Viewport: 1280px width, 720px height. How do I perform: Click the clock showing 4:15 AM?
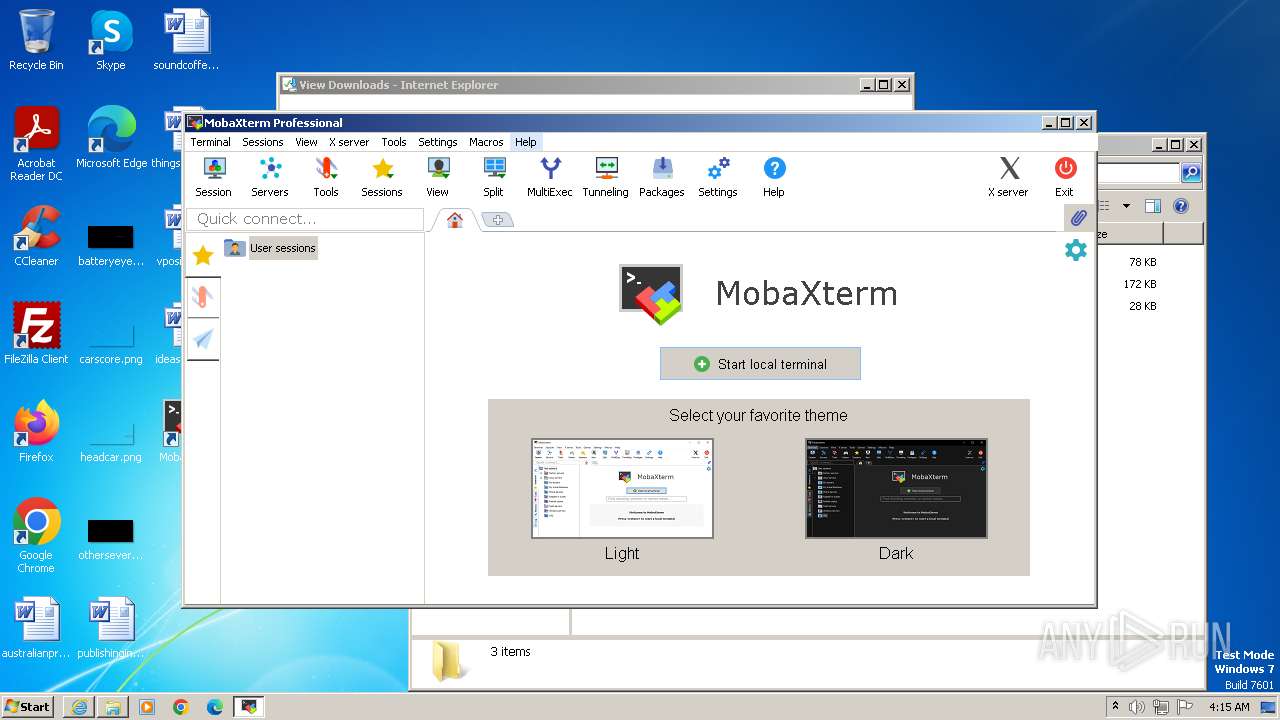coord(1229,707)
